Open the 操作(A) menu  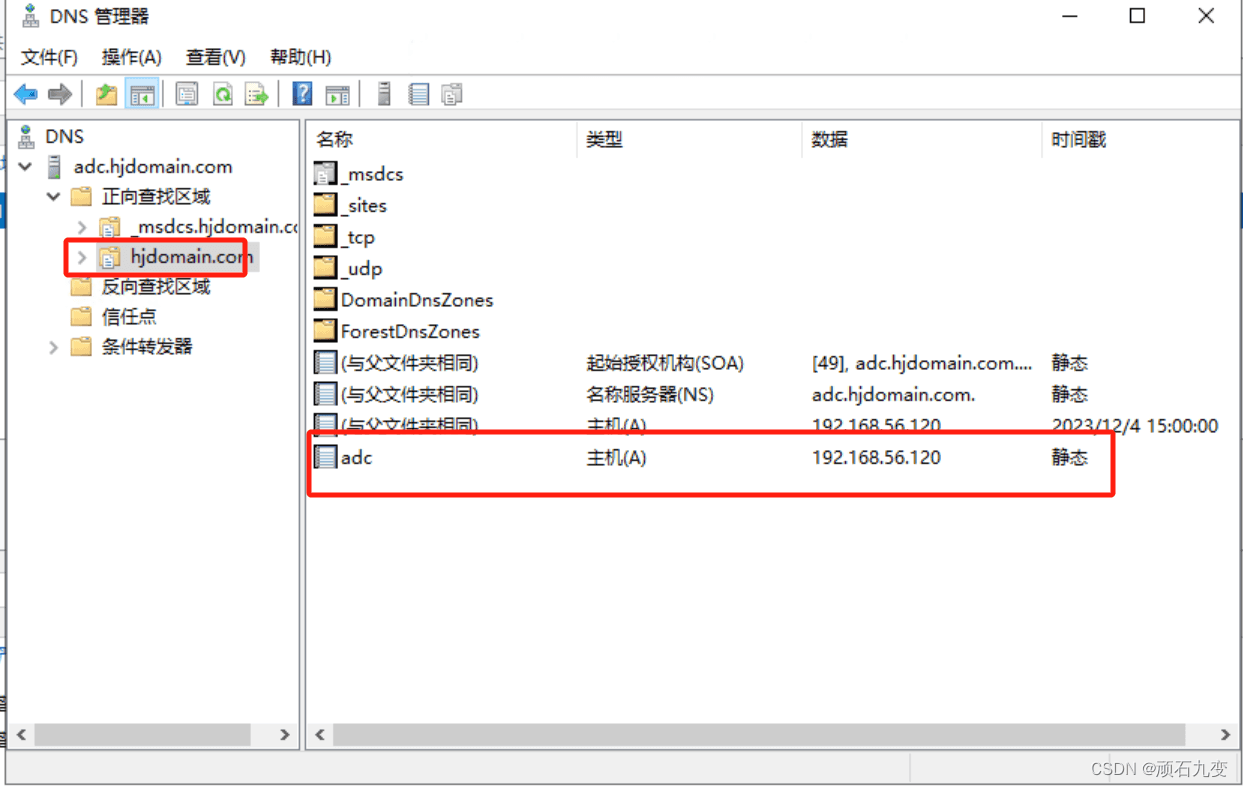pos(132,57)
